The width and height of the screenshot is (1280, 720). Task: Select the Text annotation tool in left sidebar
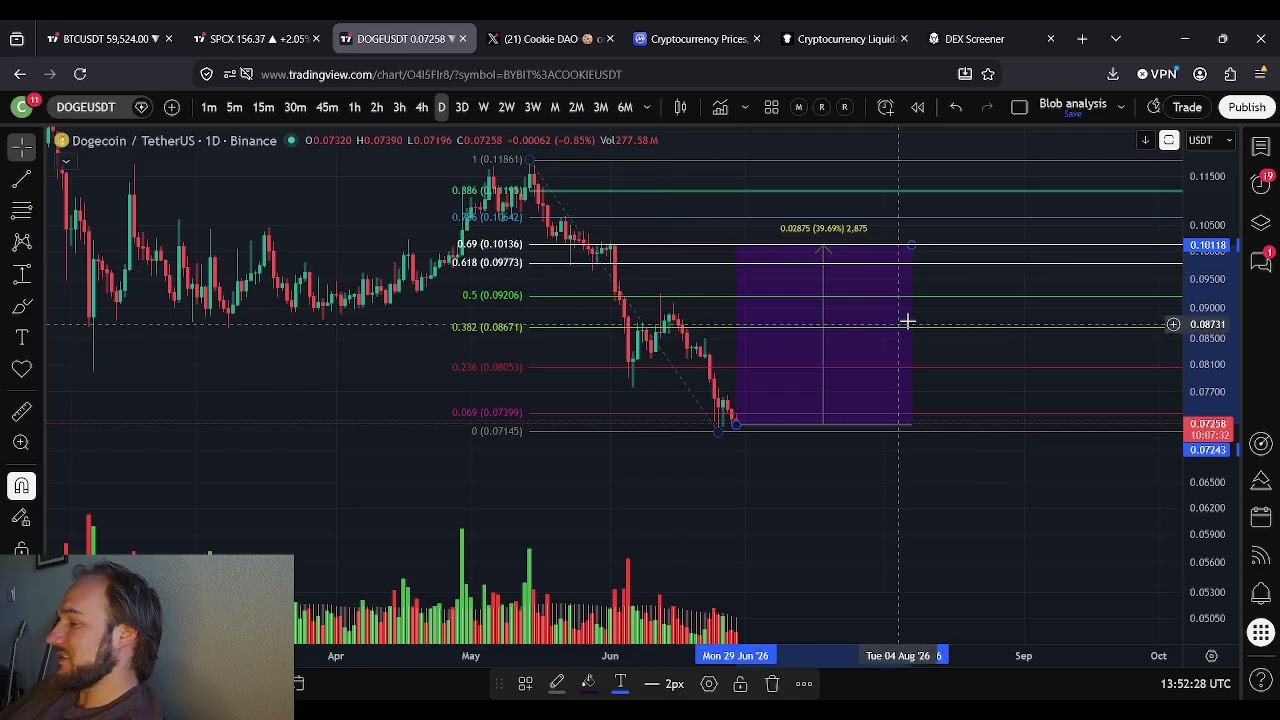click(21, 338)
